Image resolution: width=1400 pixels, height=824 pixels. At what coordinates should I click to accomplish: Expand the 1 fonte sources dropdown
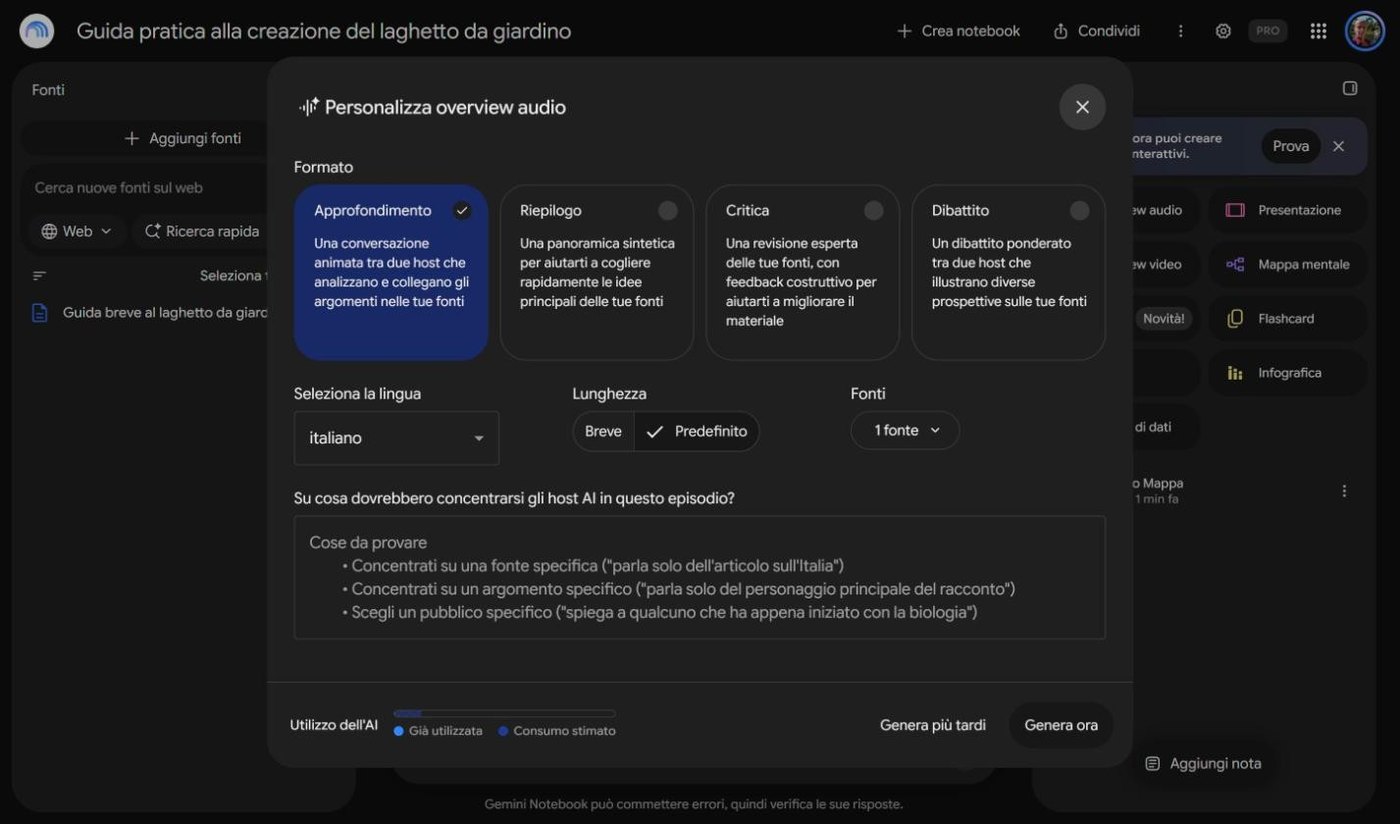[905, 430]
